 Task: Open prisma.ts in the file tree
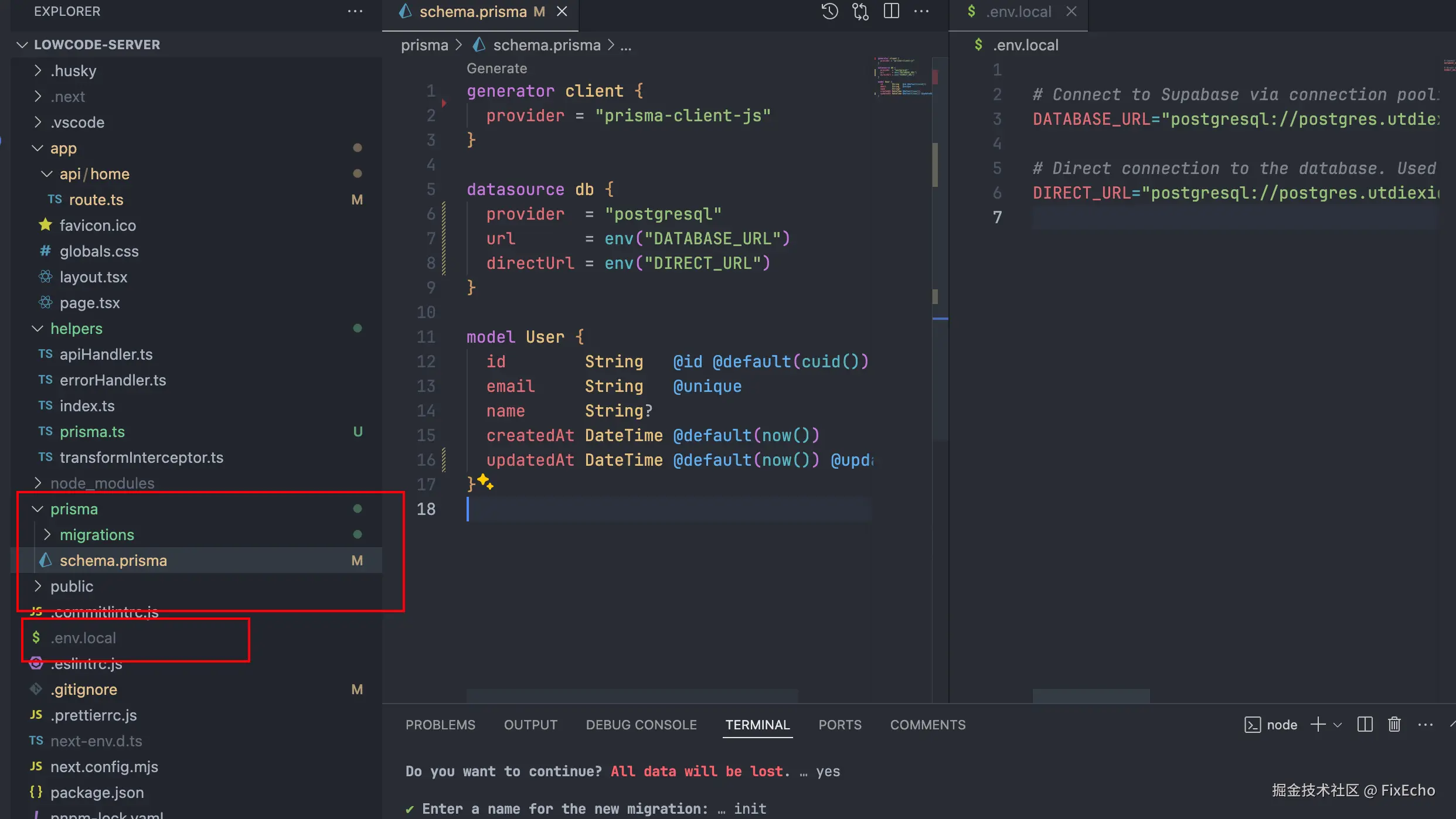click(92, 432)
